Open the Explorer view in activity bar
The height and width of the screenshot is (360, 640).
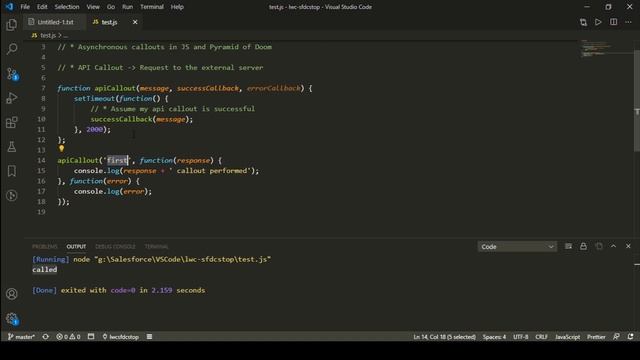point(11,25)
